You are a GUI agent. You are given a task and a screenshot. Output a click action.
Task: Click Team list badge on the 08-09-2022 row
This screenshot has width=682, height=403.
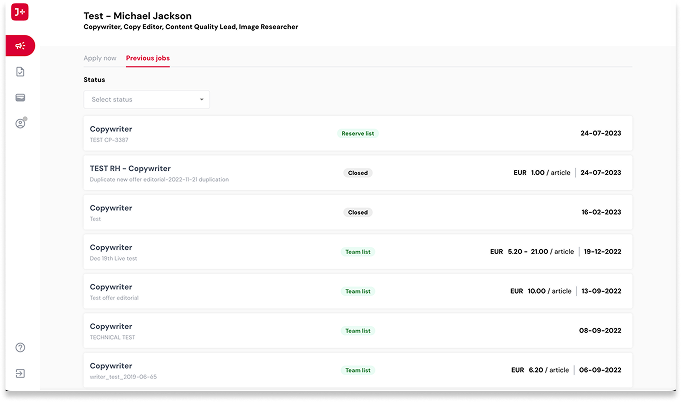coord(358,331)
